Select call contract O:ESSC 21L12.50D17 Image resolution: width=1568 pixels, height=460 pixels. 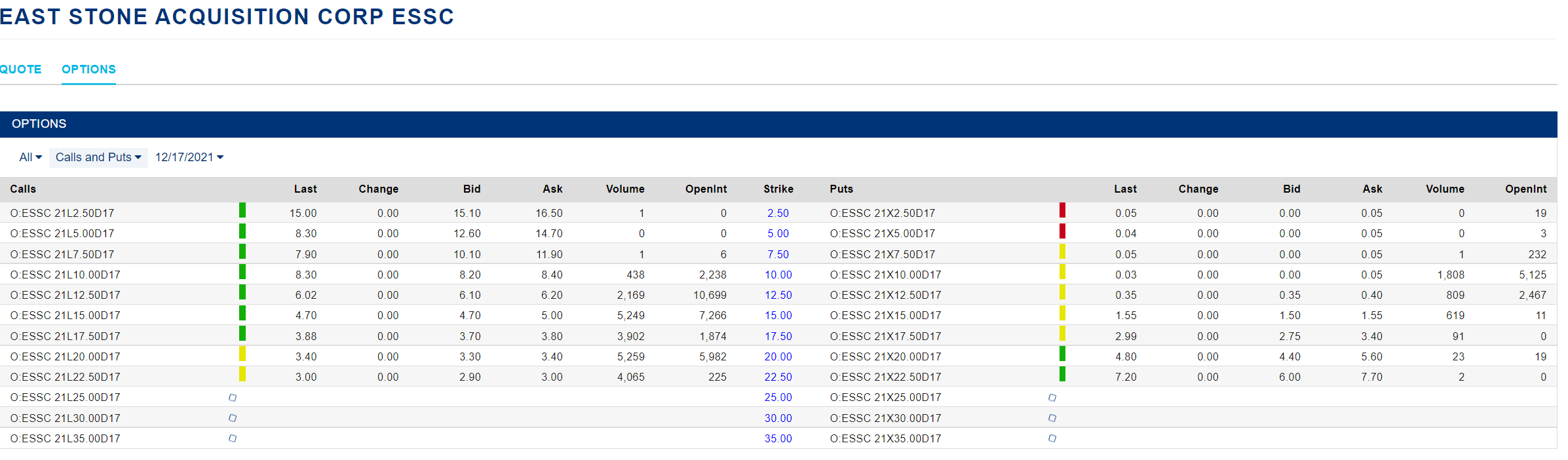[66, 295]
